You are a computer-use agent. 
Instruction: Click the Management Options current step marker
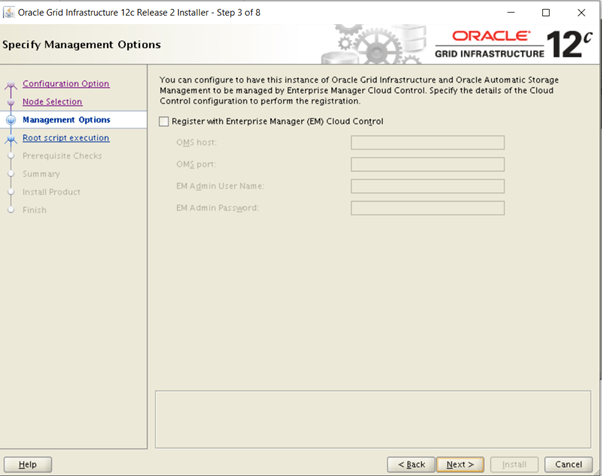click(x=11, y=120)
